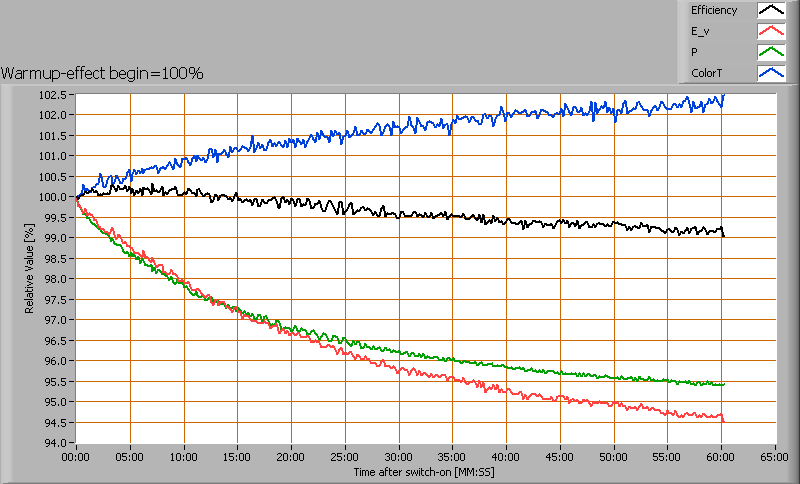Image resolution: width=800 pixels, height=484 pixels.
Task: Click the ColorT blue line legend sample
Action: point(771,73)
